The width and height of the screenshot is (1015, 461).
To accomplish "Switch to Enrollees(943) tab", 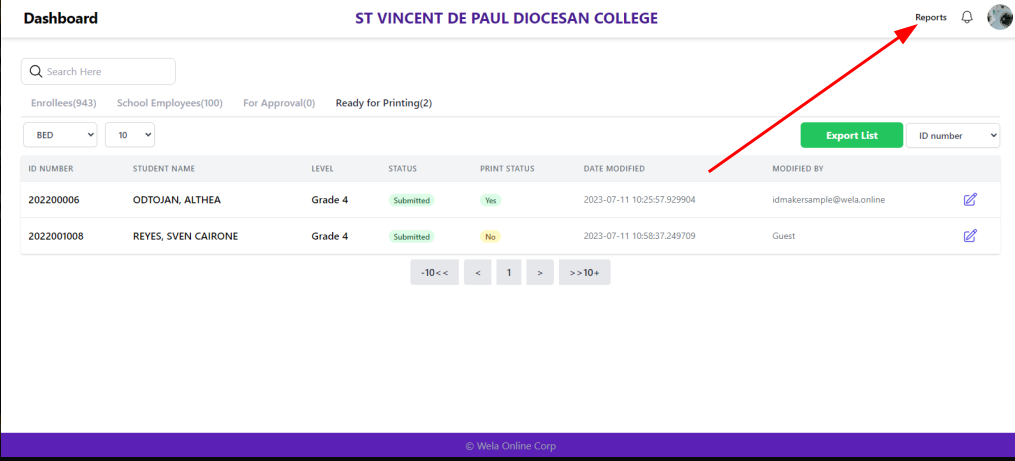I will coord(63,103).
